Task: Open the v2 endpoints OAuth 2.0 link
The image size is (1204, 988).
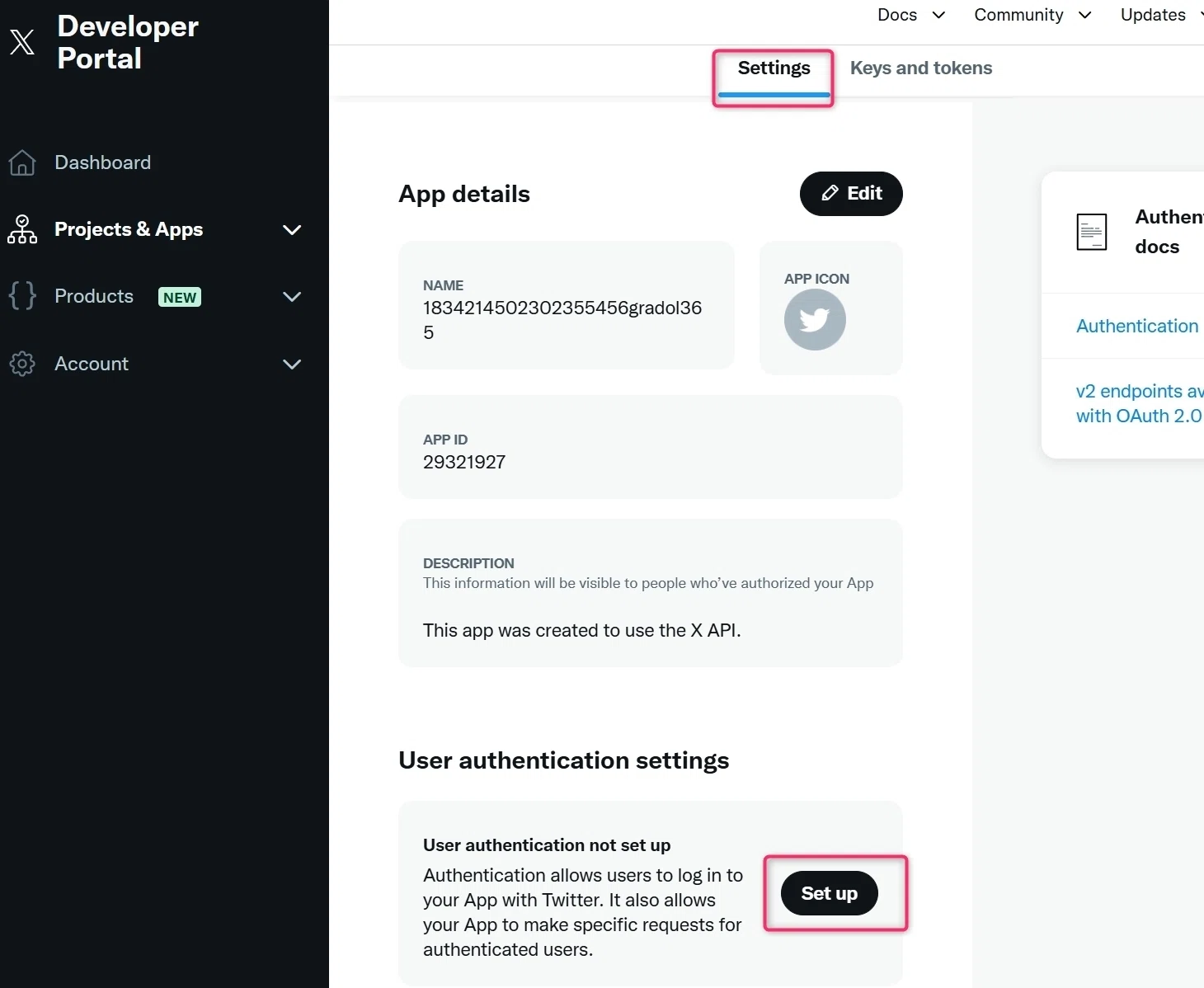Action: click(x=1140, y=403)
